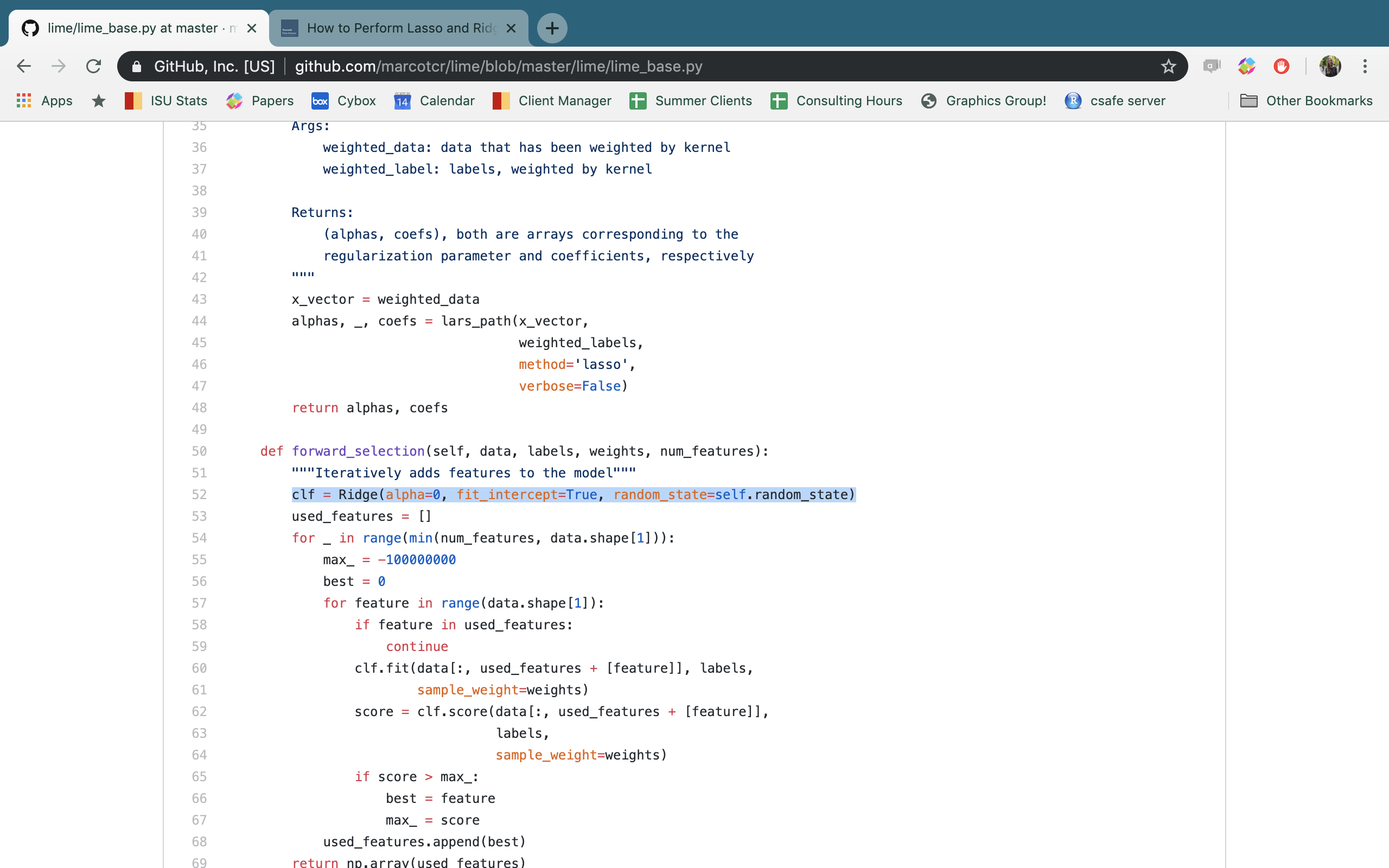Click the browser back arrow
Viewport: 1389px width, 868px height.
[23, 66]
